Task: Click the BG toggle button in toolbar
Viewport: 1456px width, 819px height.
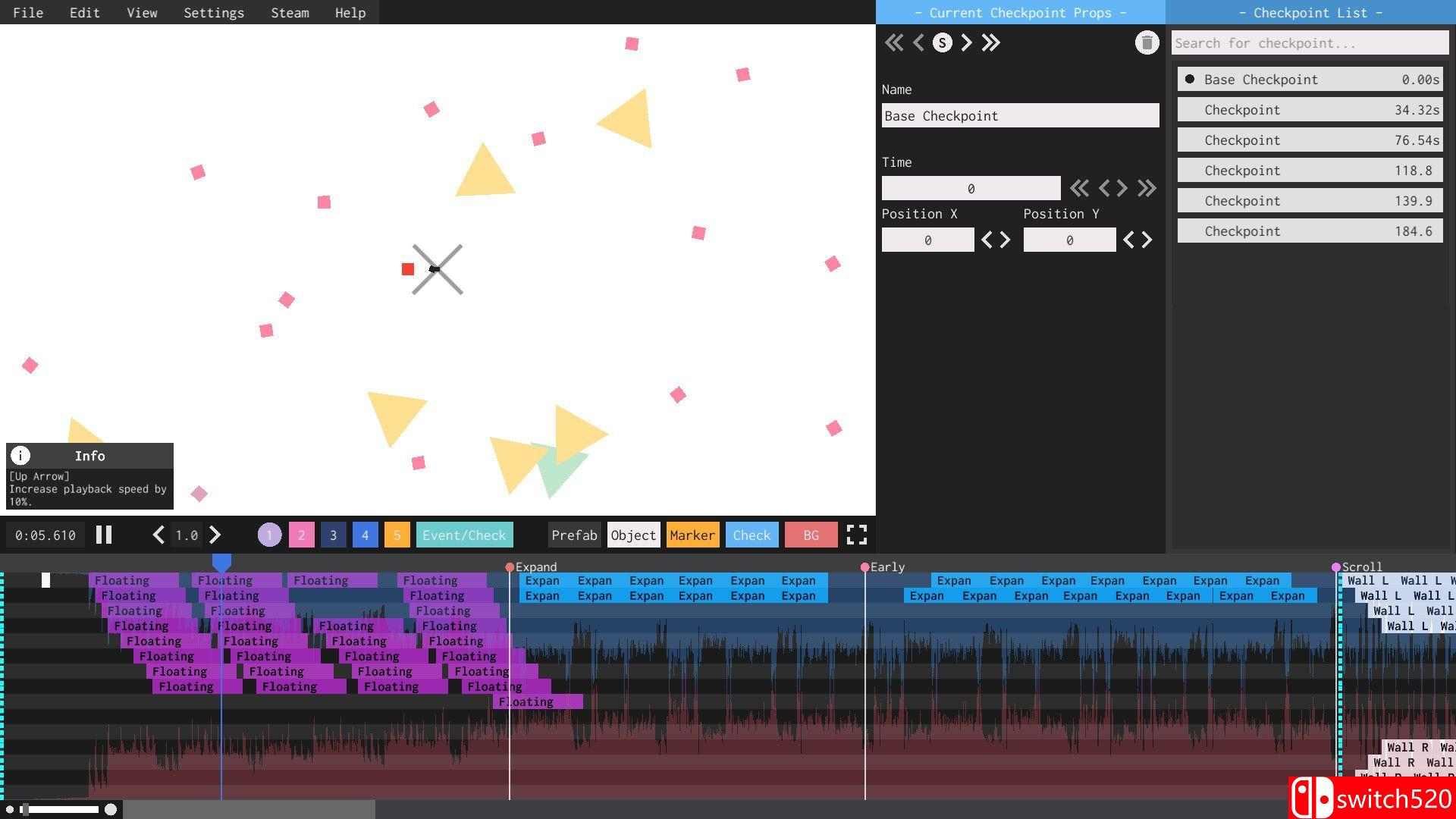Action: point(810,535)
